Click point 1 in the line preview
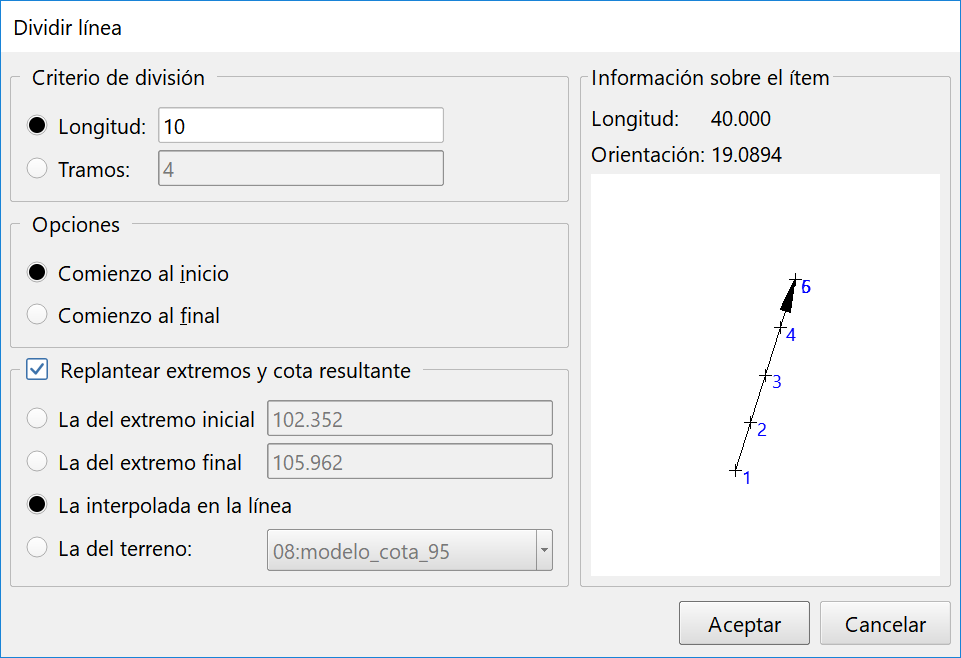Image resolution: width=961 pixels, height=658 pixels. coord(735,470)
